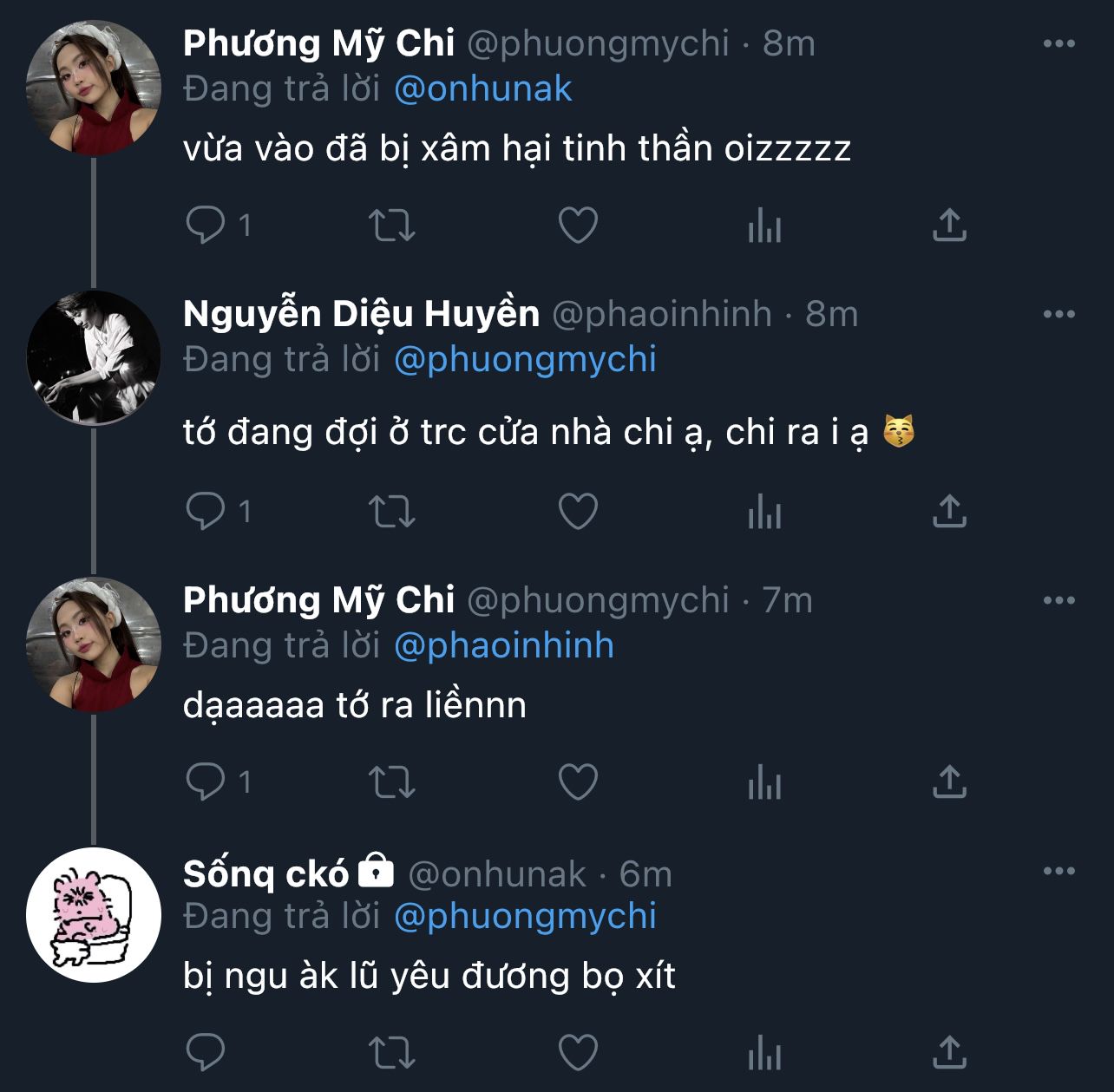Reply to Sốnq ckó's tweet

(x=206, y=1053)
